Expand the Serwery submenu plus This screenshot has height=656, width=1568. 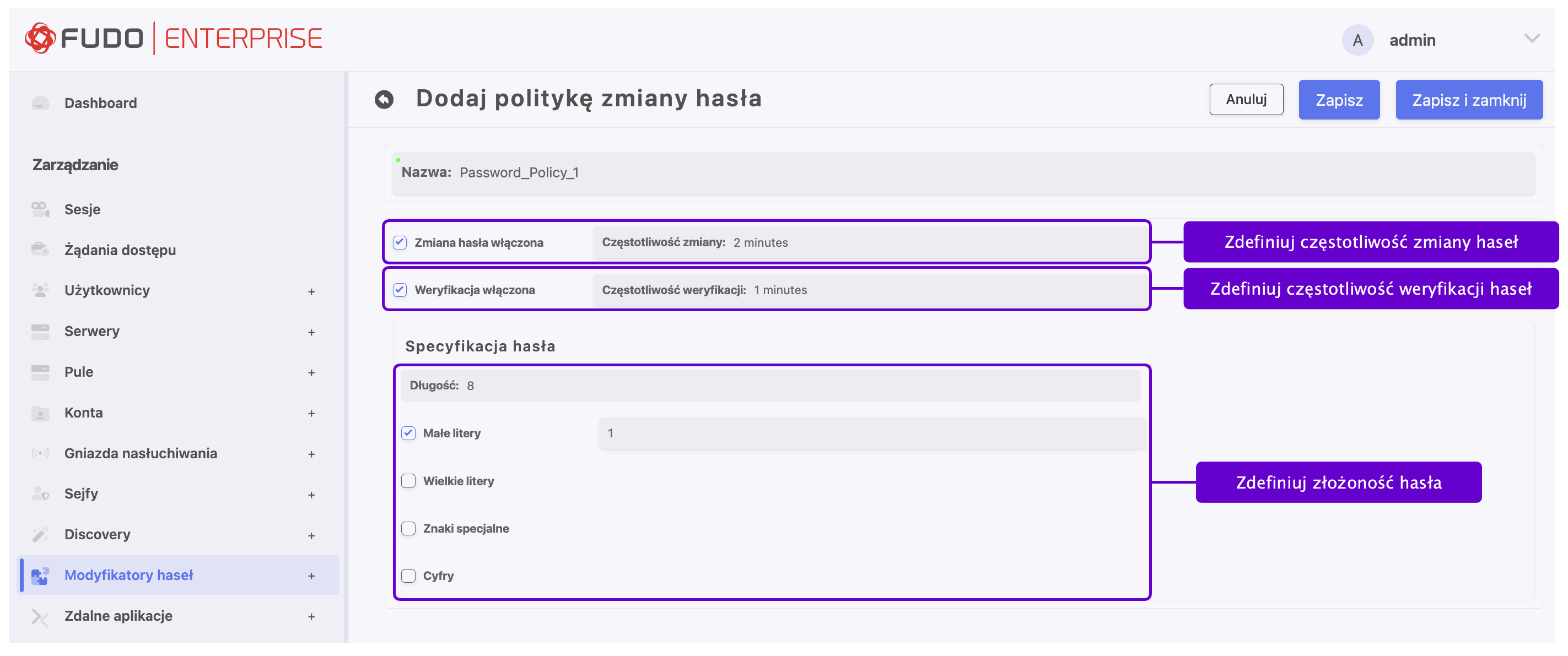point(311,332)
